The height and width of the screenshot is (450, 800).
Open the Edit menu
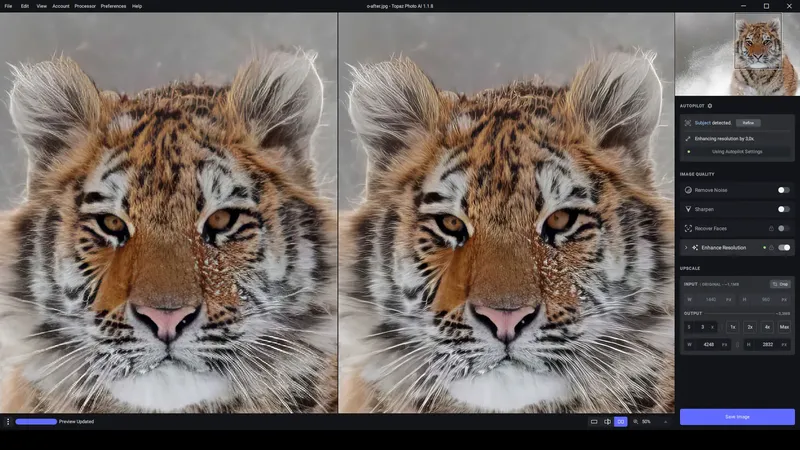25,6
